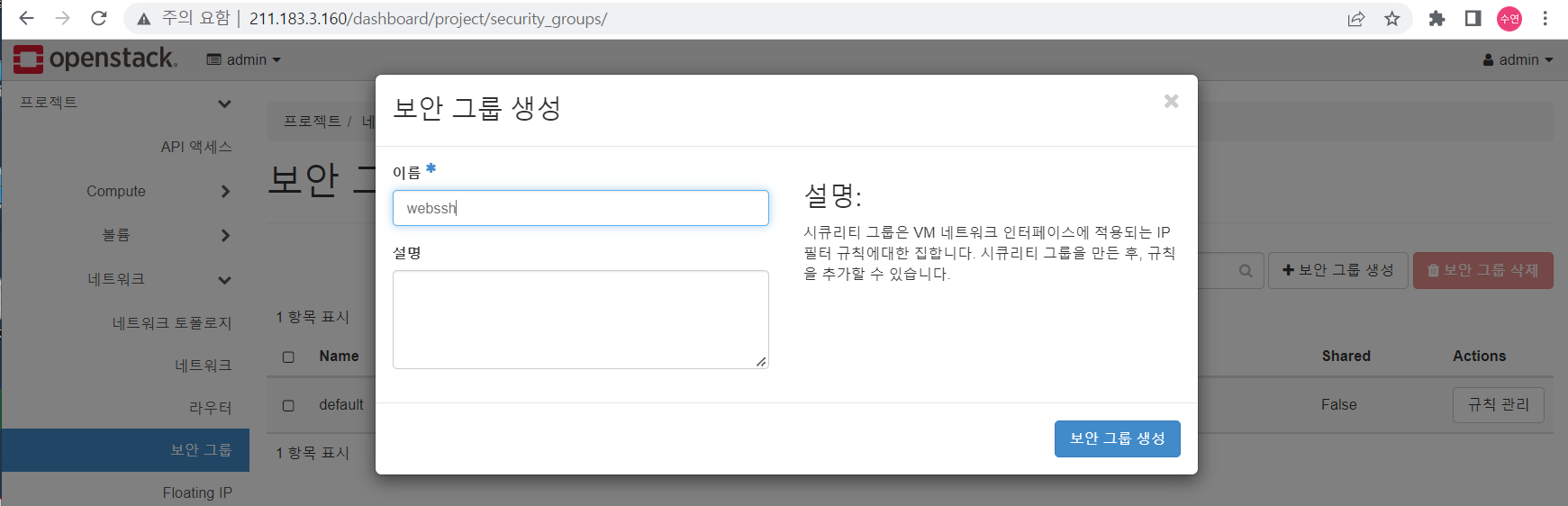Click the Actions column header
The image size is (1568, 506).
click(x=1479, y=357)
